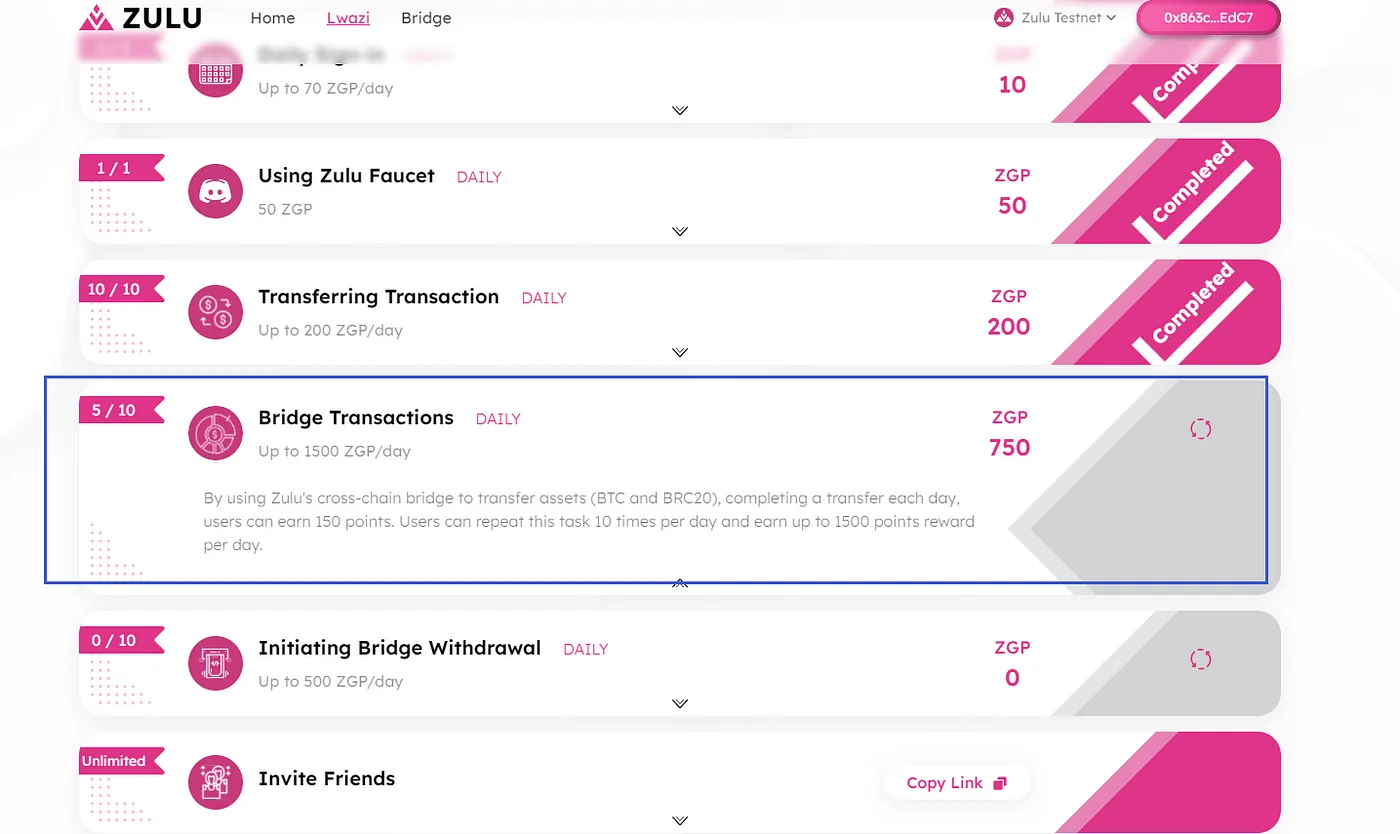Click the Transferring Transaction coin-swap icon
This screenshot has height=834, width=1400.
[216, 312]
